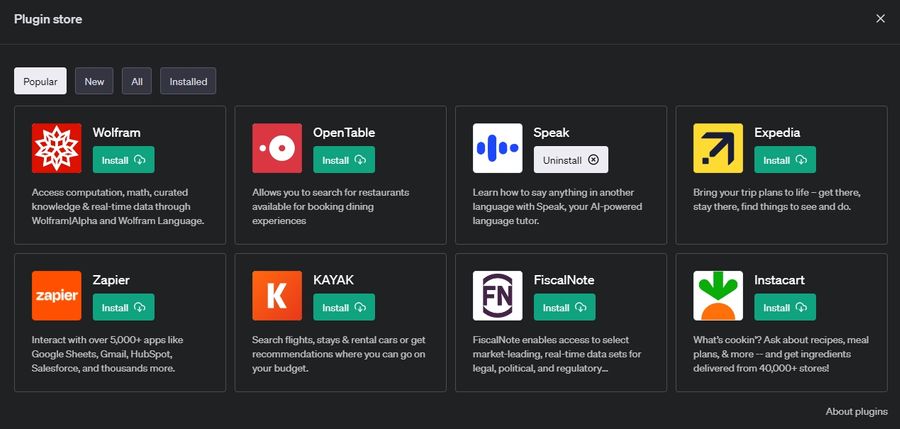Click the OpenTable plugin logo
900x429 pixels.
[277, 148]
